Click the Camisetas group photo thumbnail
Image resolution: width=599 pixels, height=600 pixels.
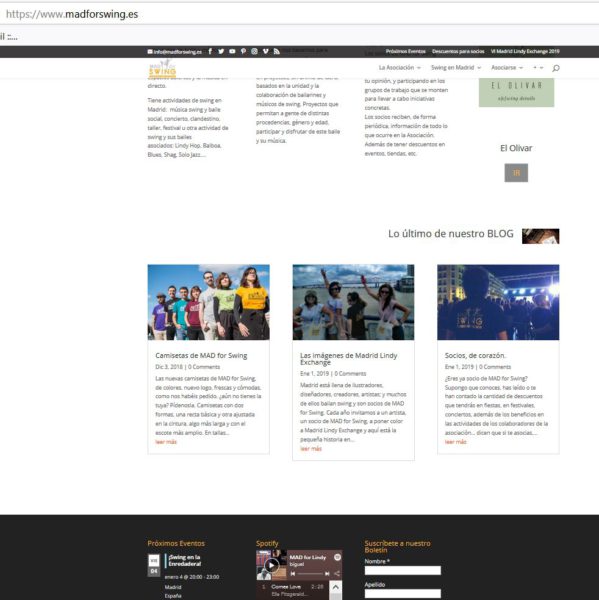[x=209, y=302]
